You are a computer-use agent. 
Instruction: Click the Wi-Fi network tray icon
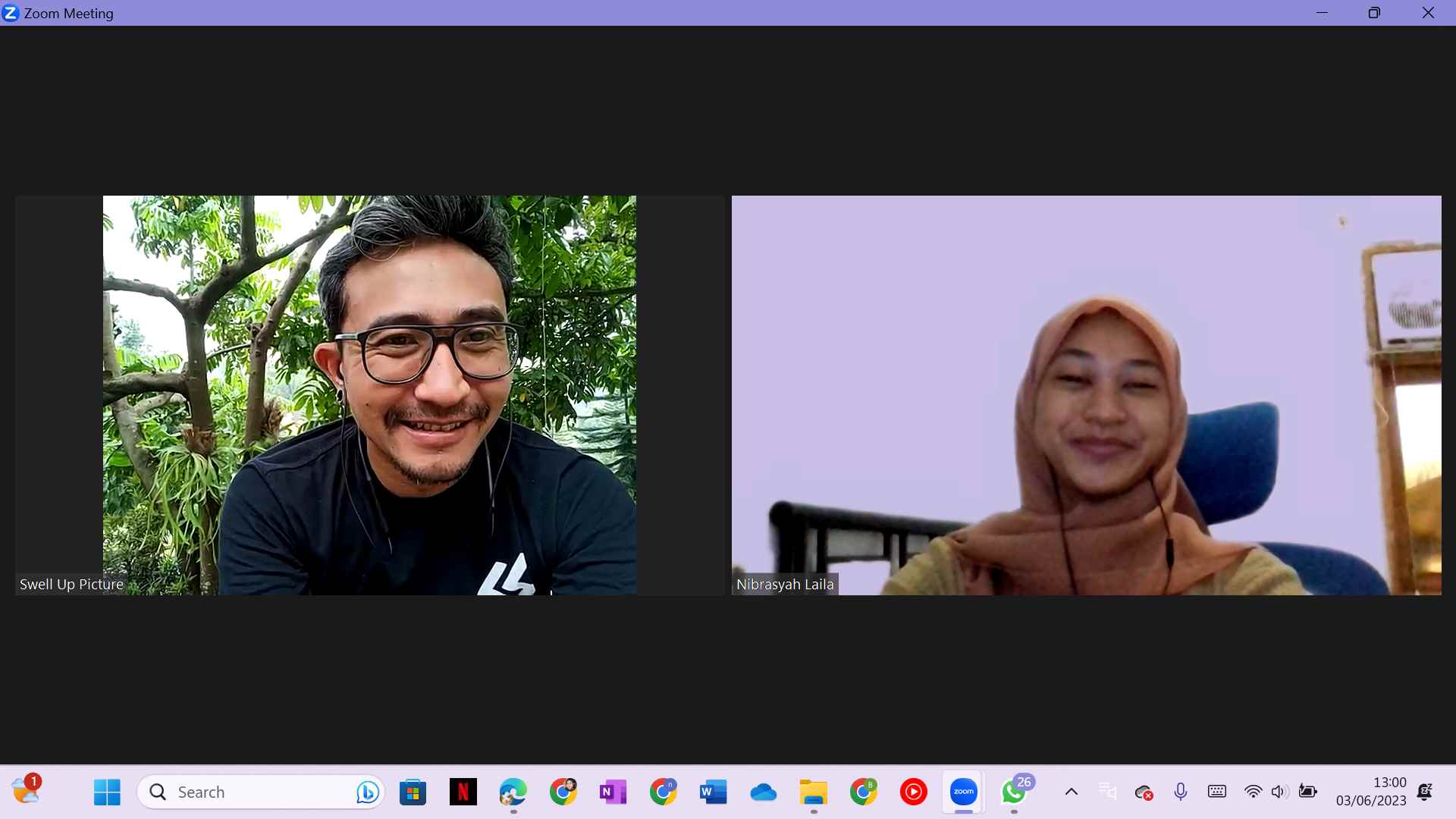[x=1253, y=792]
